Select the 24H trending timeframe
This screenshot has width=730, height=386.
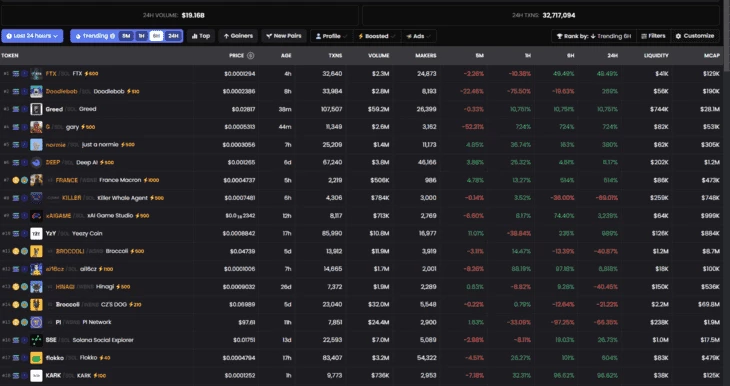(173, 36)
